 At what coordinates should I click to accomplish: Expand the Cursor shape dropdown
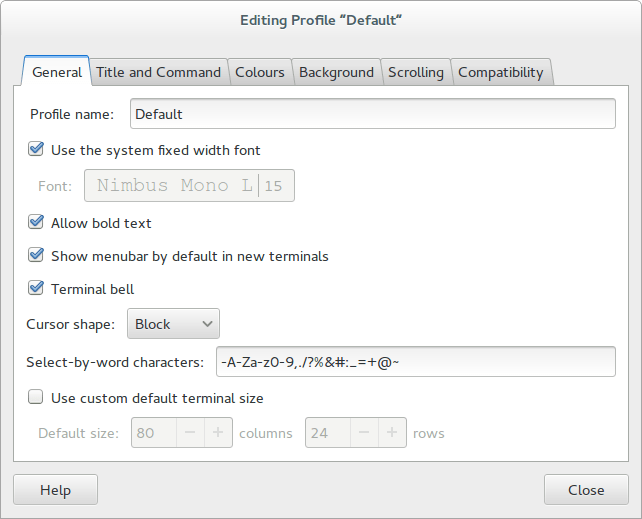tap(173, 324)
